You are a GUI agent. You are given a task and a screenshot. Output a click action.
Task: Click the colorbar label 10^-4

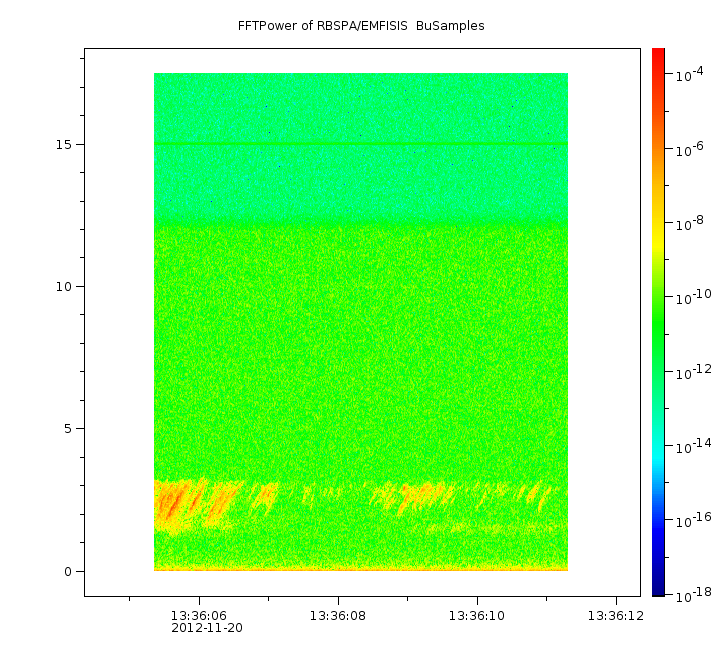[692, 75]
